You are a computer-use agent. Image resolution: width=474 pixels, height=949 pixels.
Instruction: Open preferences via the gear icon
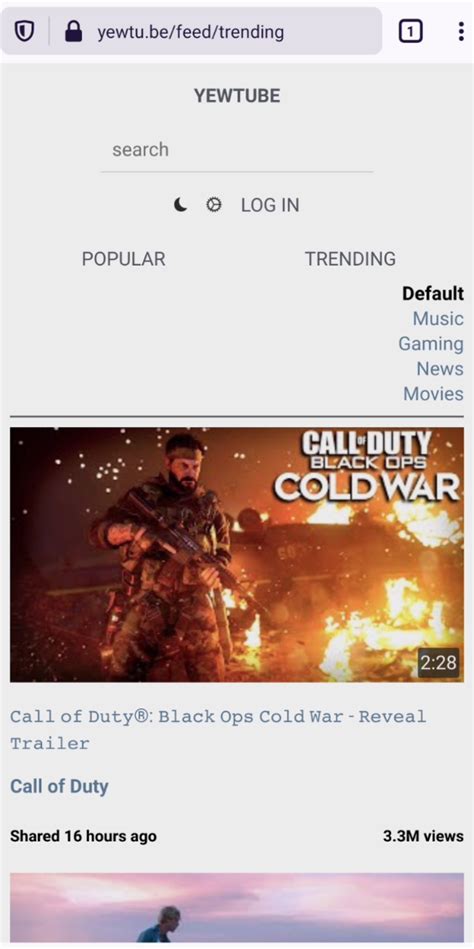point(213,205)
